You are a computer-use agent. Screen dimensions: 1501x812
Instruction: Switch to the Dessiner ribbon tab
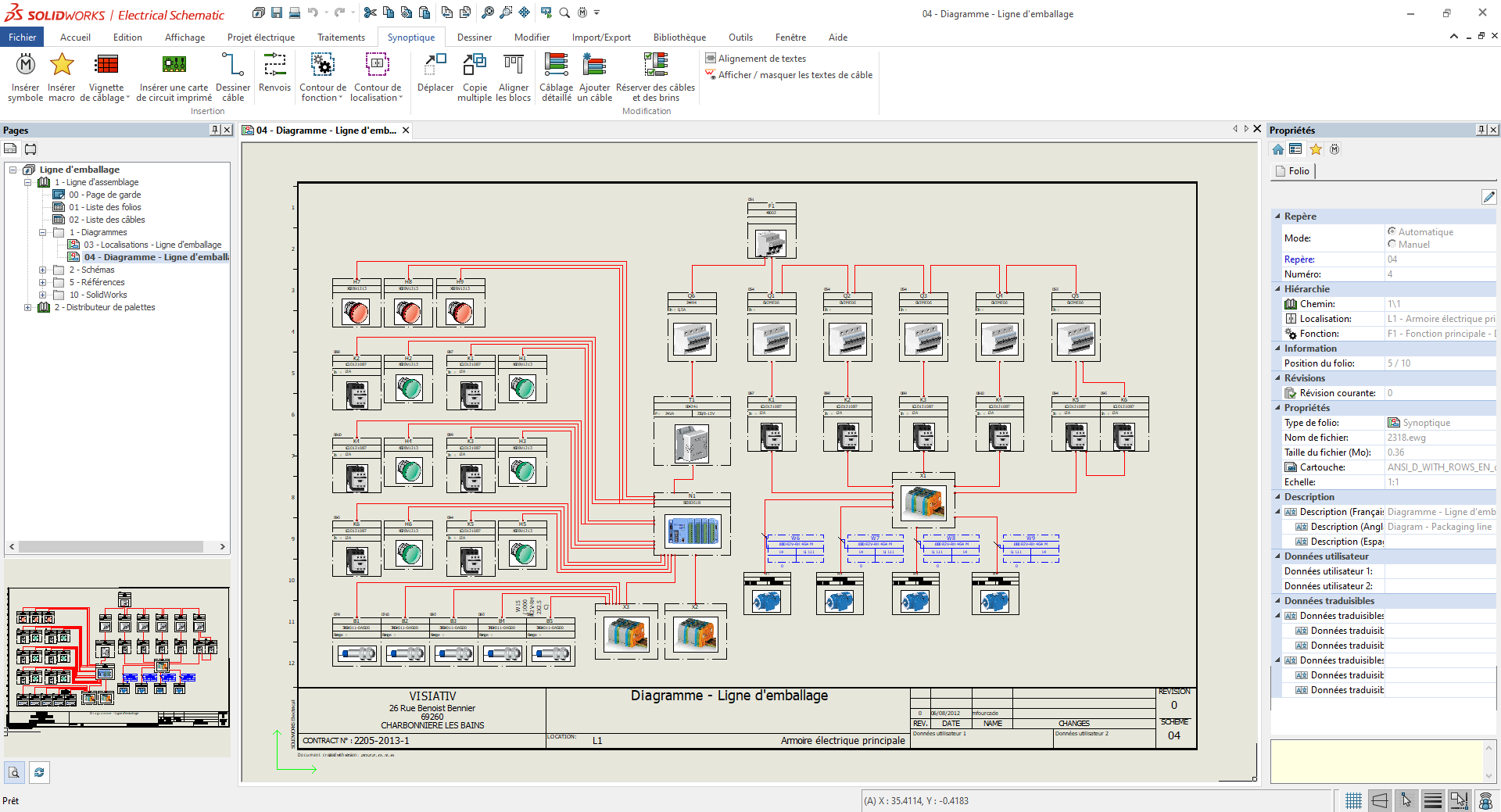[x=475, y=37]
